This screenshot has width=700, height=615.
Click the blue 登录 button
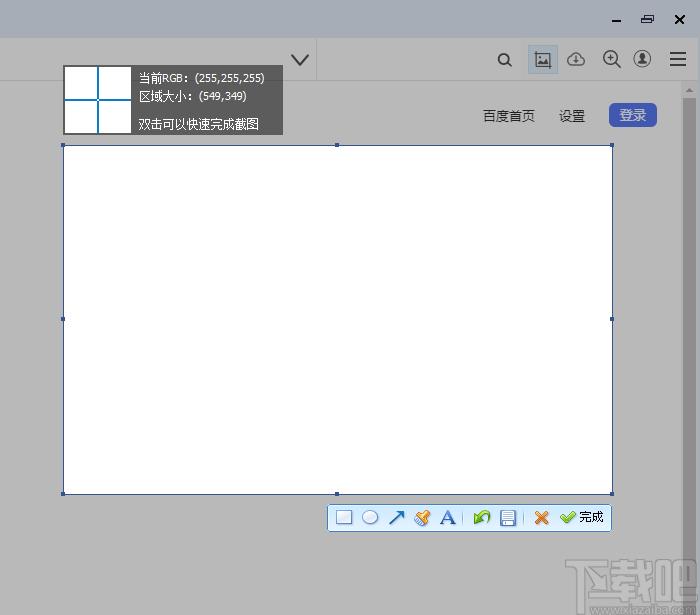(x=633, y=115)
